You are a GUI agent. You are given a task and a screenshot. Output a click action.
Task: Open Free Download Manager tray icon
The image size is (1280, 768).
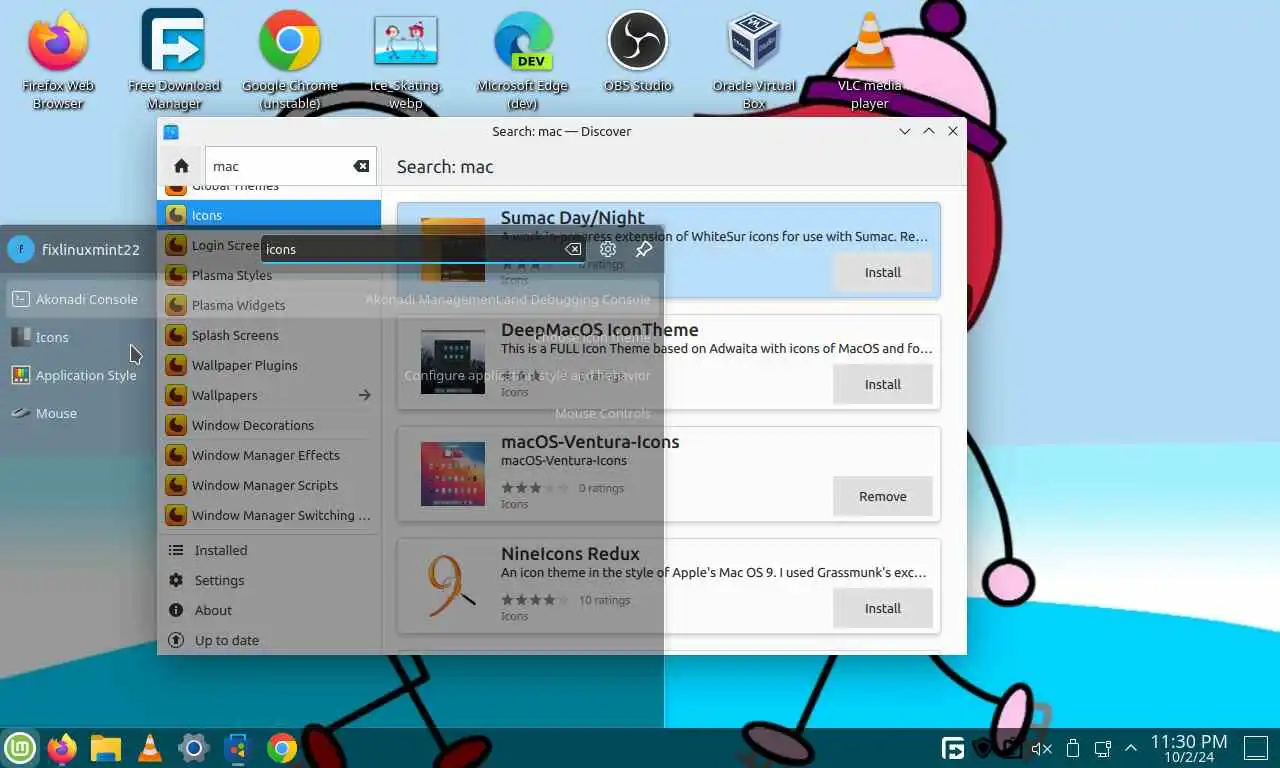[x=954, y=748]
